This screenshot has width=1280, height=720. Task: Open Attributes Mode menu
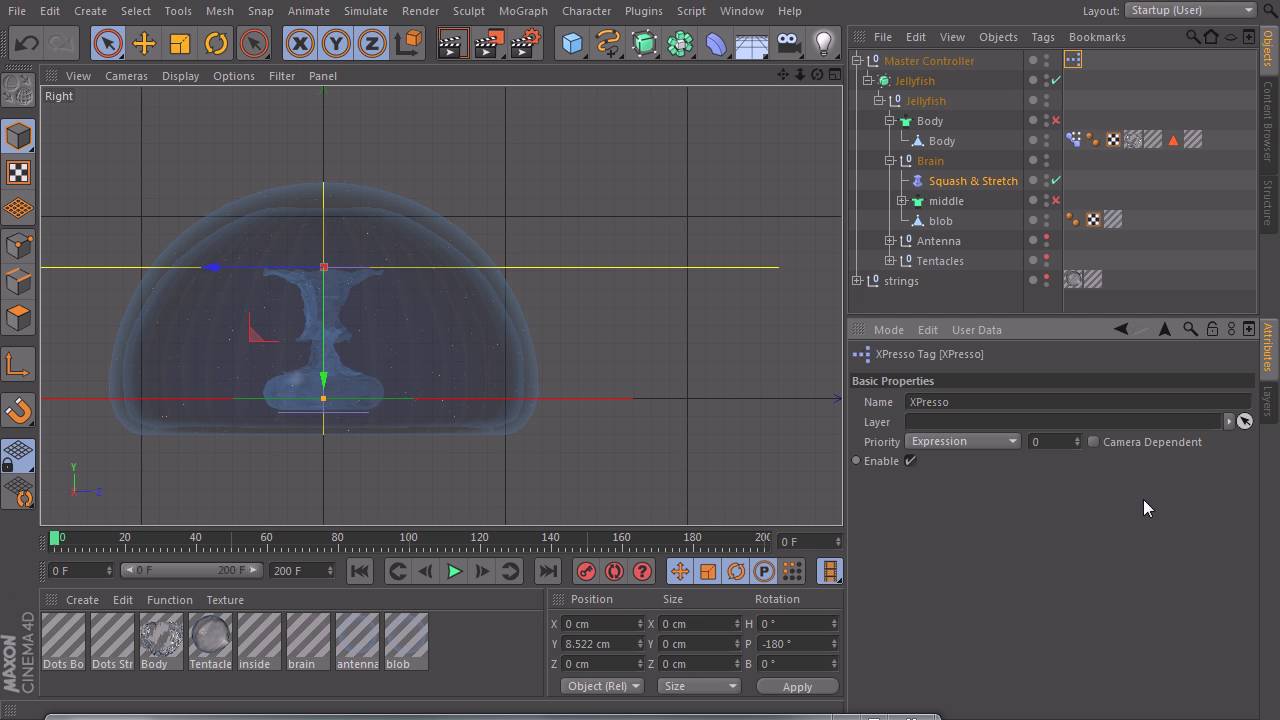click(x=888, y=330)
